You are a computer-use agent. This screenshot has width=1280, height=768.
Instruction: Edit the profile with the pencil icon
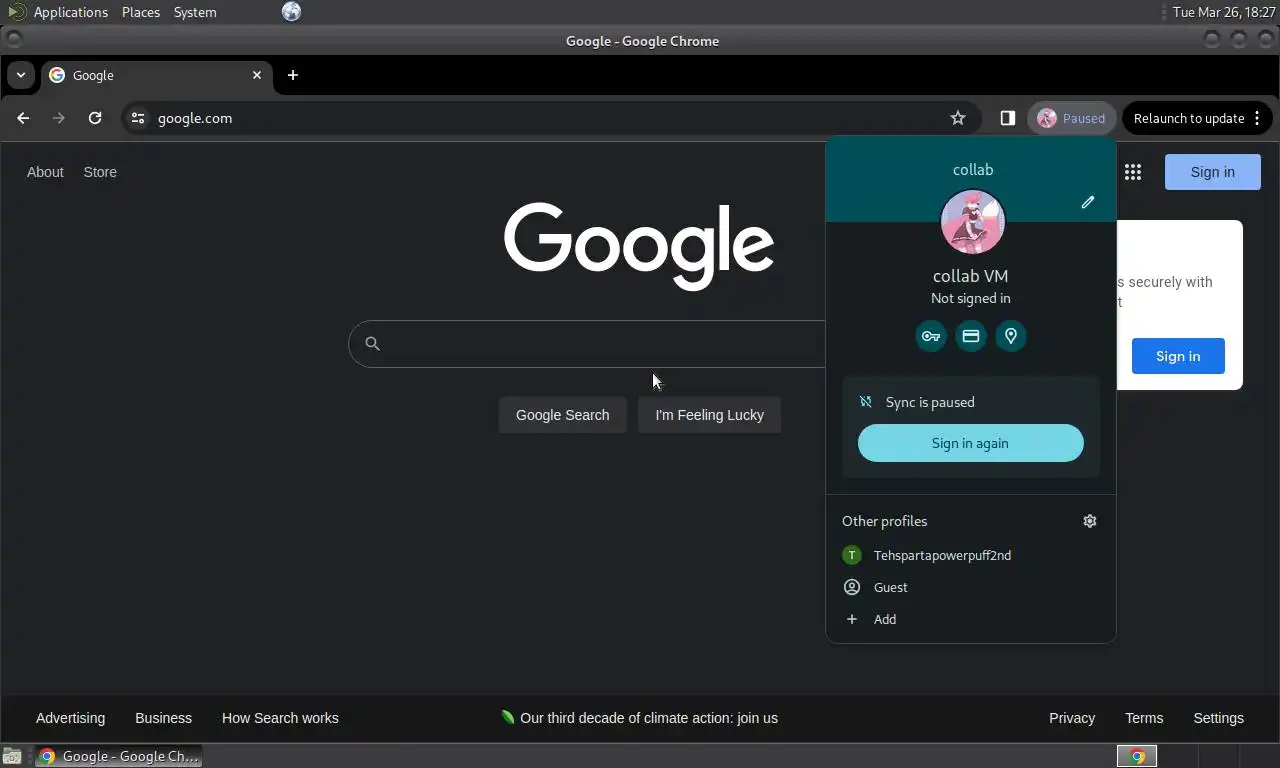1088,202
